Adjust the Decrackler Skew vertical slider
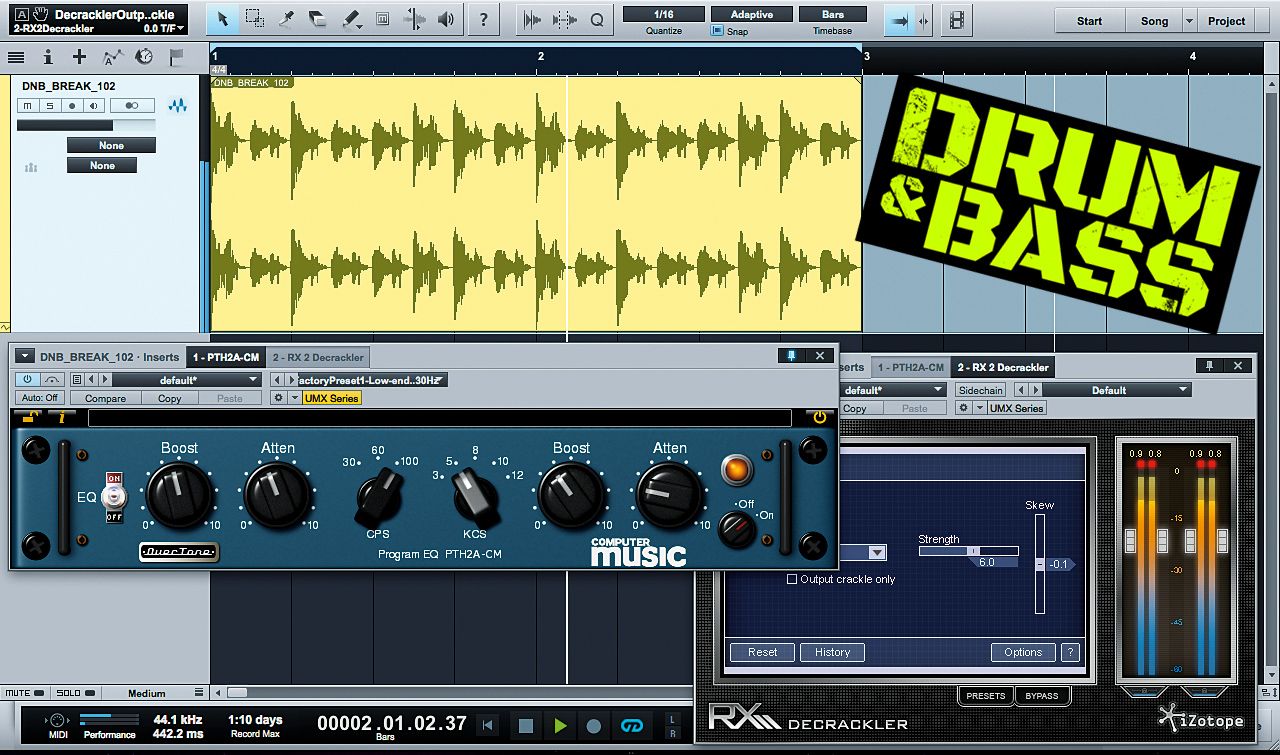The image size is (1280, 755). point(1040,562)
